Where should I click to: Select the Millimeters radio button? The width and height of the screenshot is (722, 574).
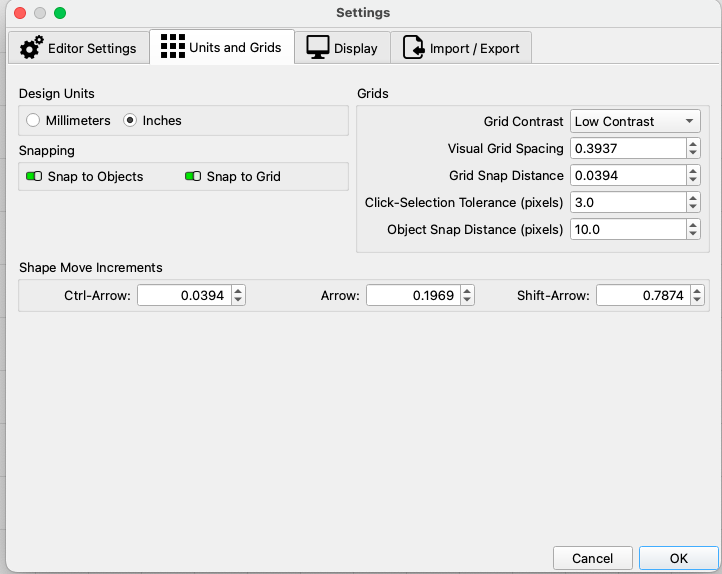click(34, 121)
